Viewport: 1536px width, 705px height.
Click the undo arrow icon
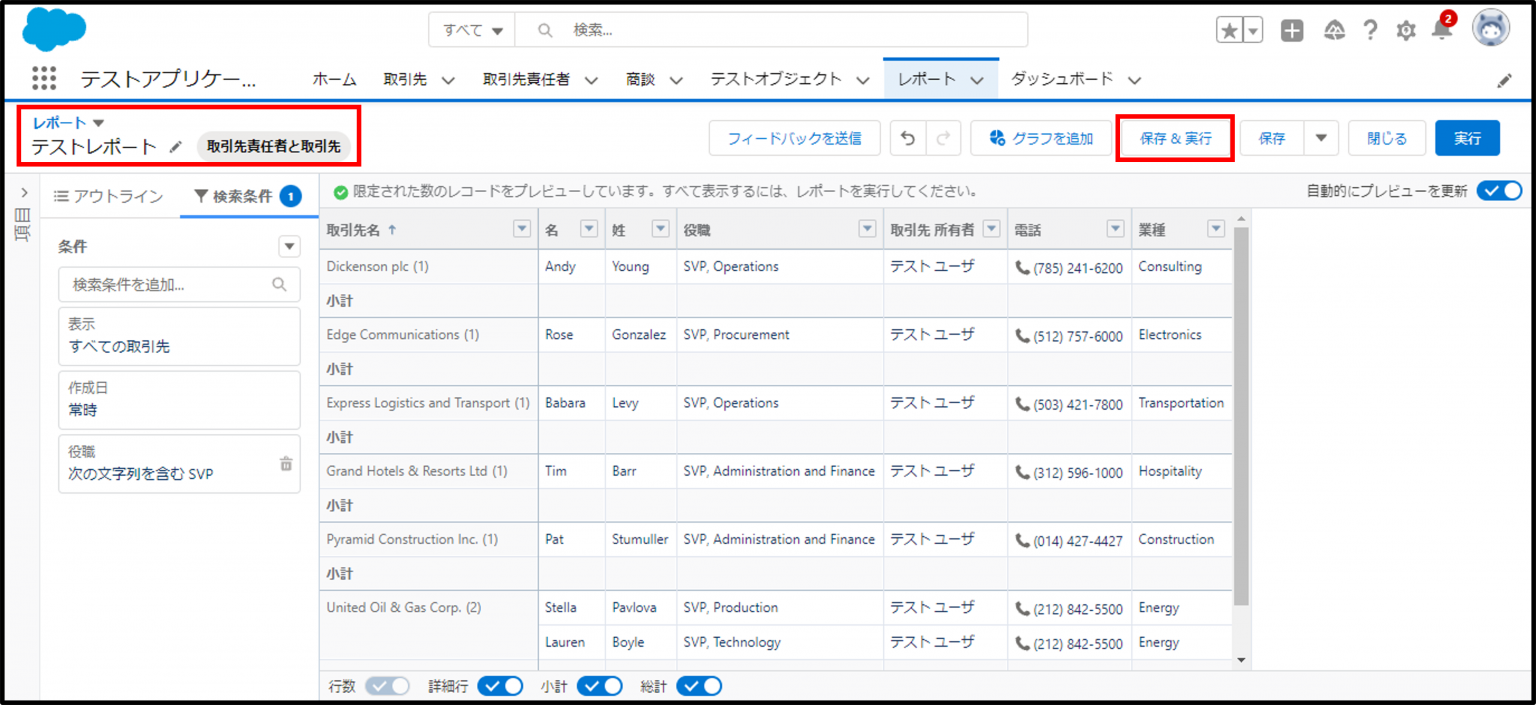point(908,139)
